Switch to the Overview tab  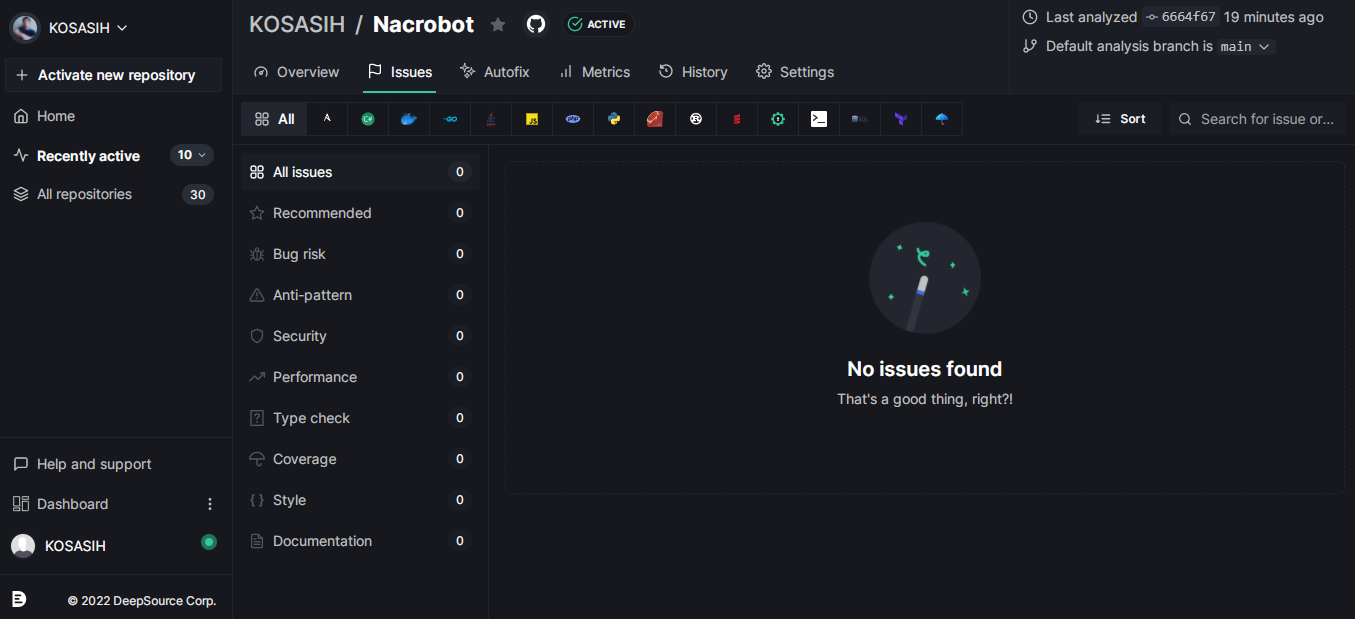pos(296,72)
